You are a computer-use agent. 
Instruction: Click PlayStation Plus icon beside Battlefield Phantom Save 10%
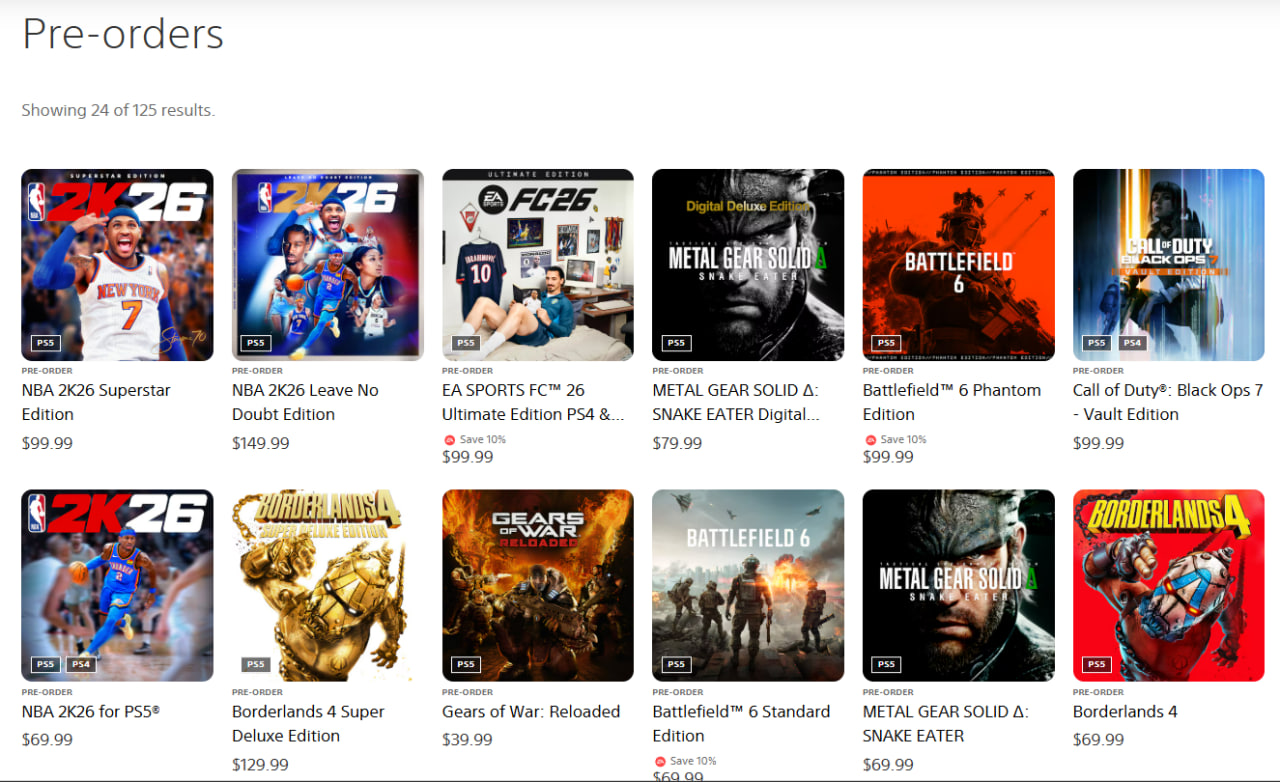click(x=870, y=440)
